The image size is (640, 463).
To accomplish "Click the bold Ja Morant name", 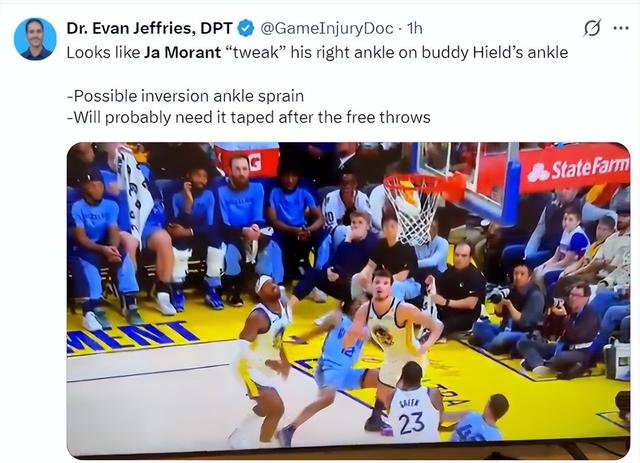I will coord(182,53).
